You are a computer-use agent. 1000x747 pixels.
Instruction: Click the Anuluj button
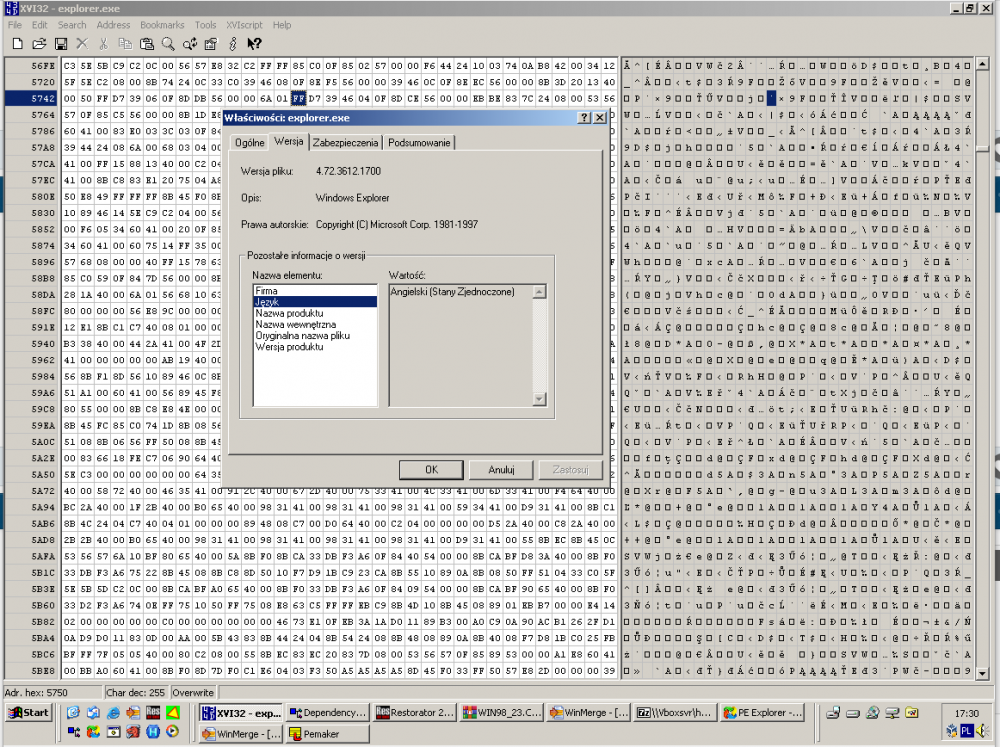point(501,469)
